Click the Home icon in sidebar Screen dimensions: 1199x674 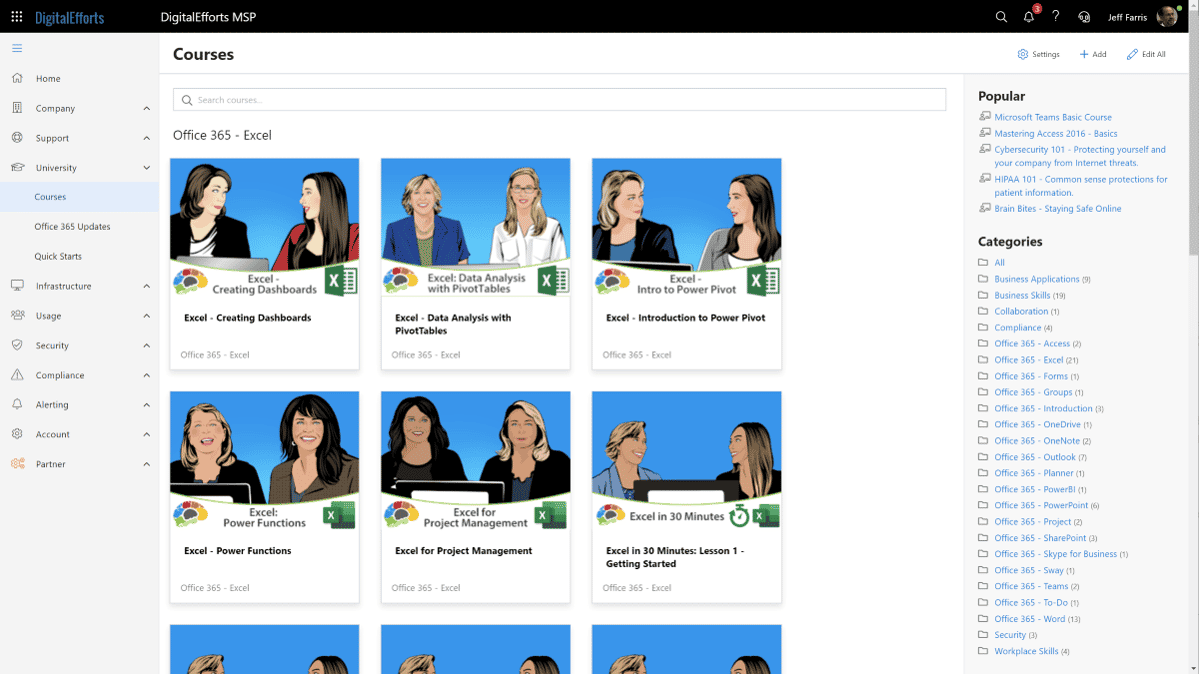pos(17,78)
